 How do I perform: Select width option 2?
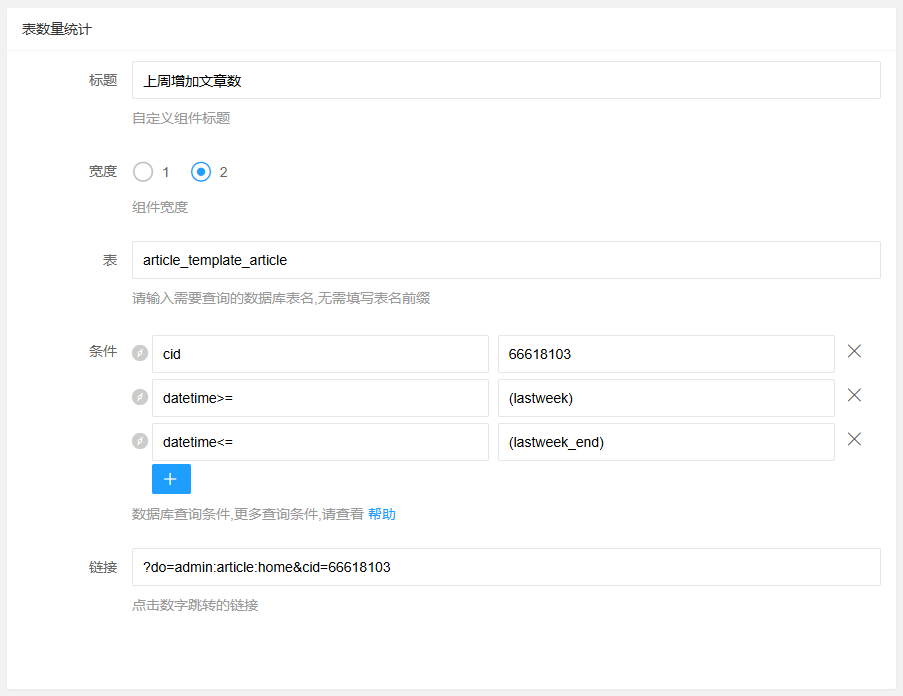201,172
